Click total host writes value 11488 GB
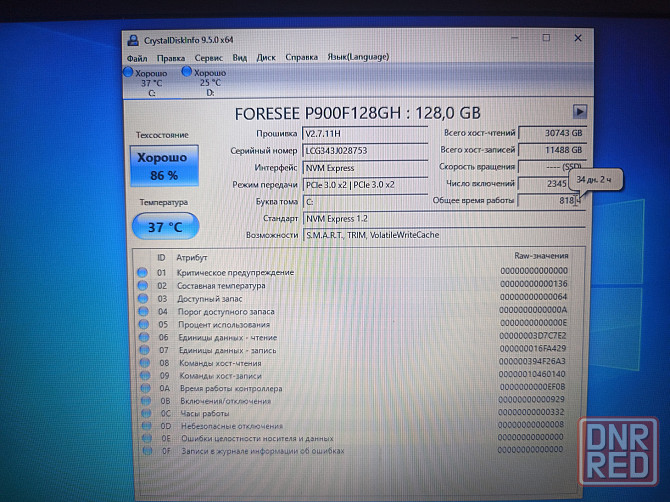This screenshot has height=502, width=670. (552, 150)
